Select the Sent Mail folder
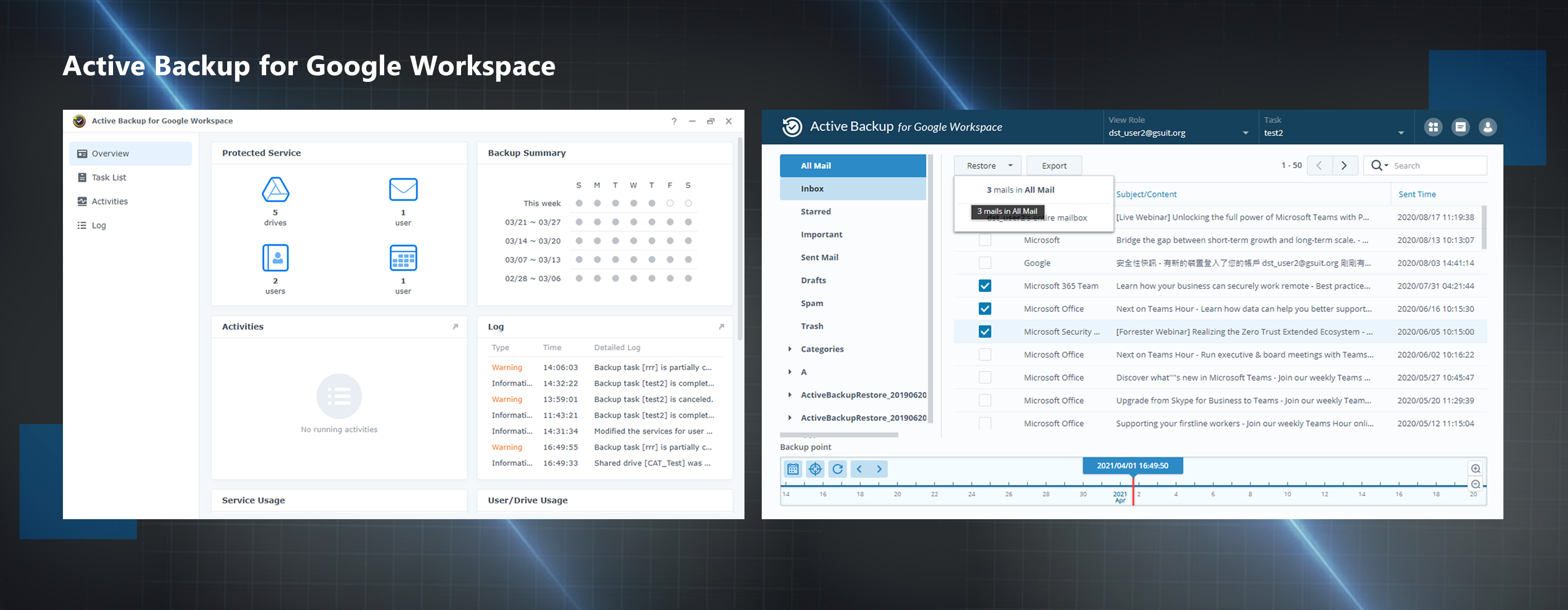The height and width of the screenshot is (610, 1568). click(819, 257)
